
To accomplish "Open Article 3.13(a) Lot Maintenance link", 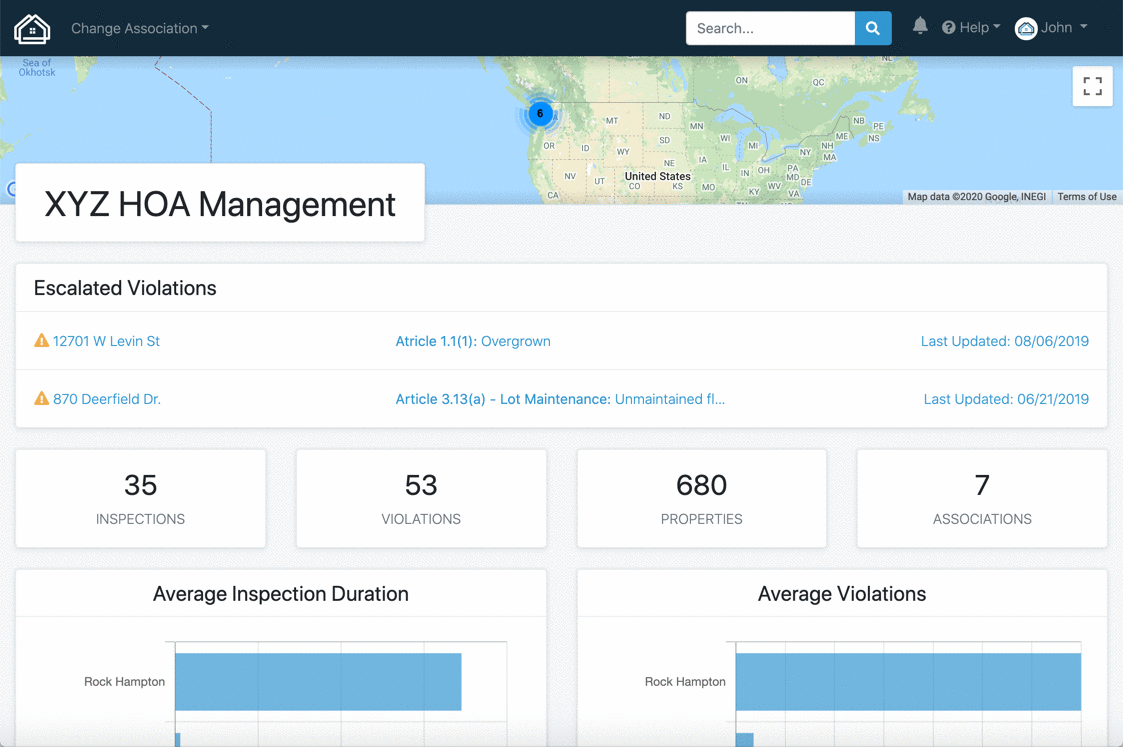I will [560, 399].
